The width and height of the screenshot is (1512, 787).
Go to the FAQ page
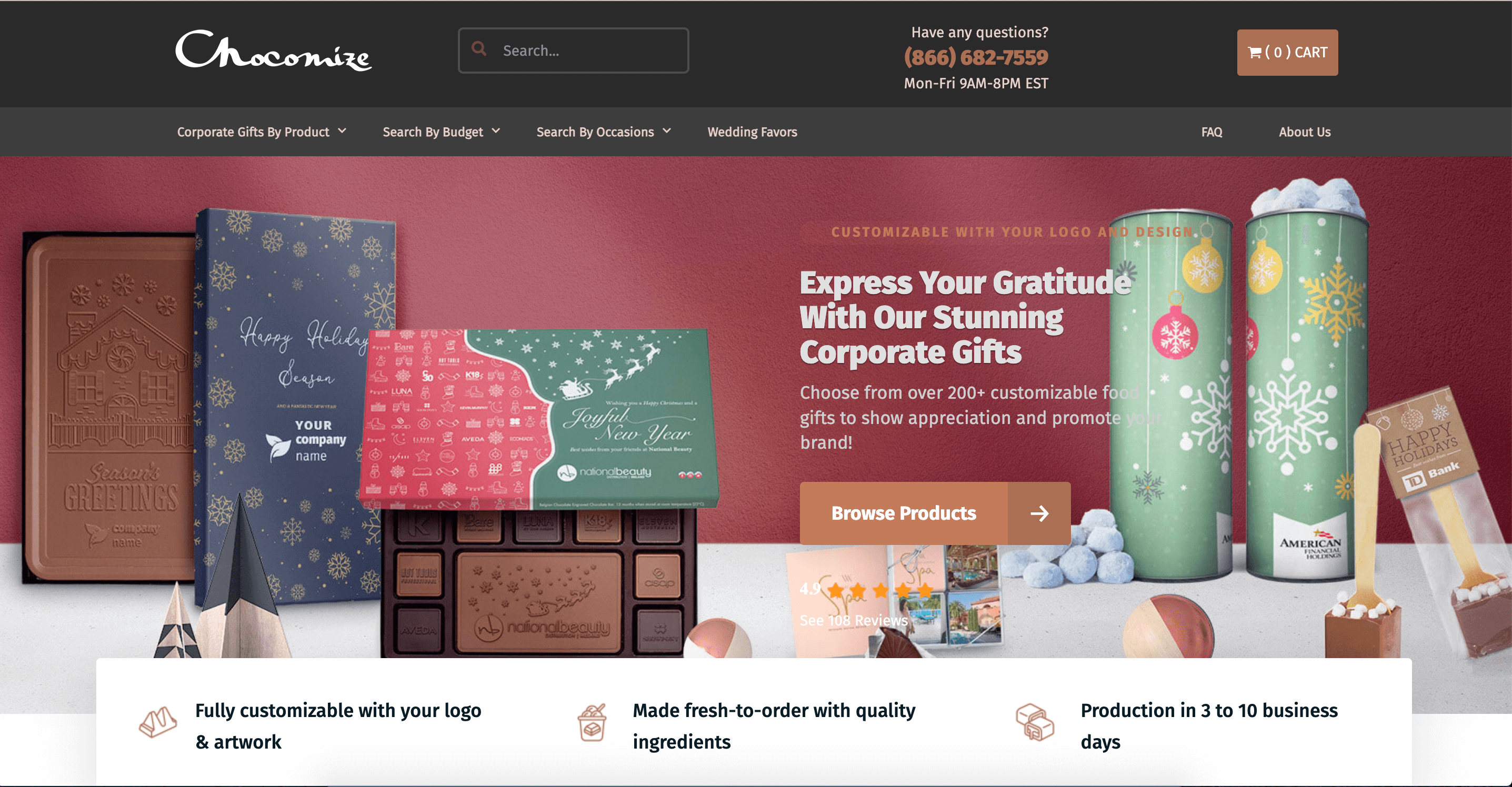coord(1211,132)
